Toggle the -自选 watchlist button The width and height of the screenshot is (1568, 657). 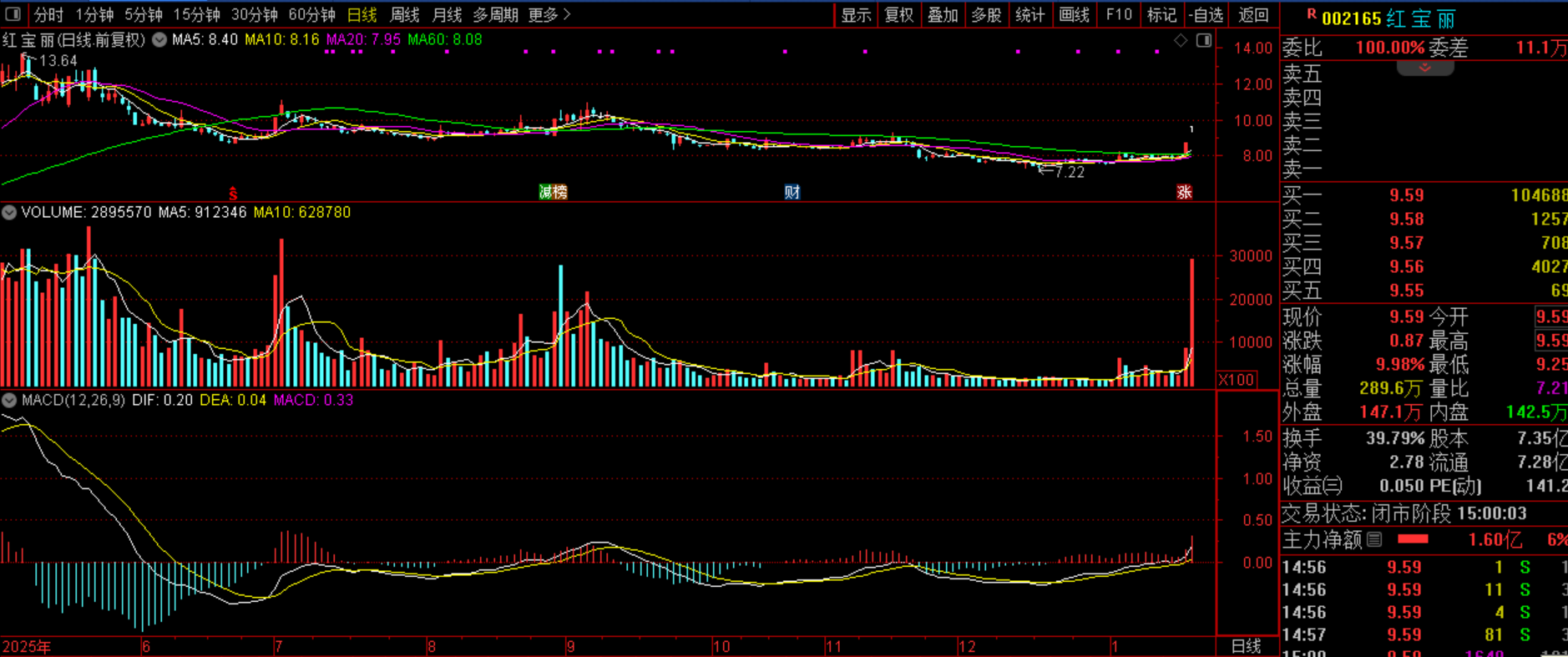click(x=1206, y=15)
